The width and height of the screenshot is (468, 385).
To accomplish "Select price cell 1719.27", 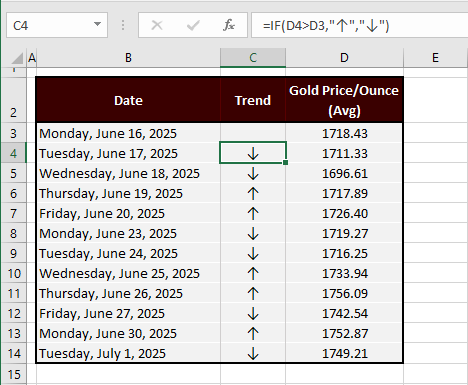I will [344, 233].
